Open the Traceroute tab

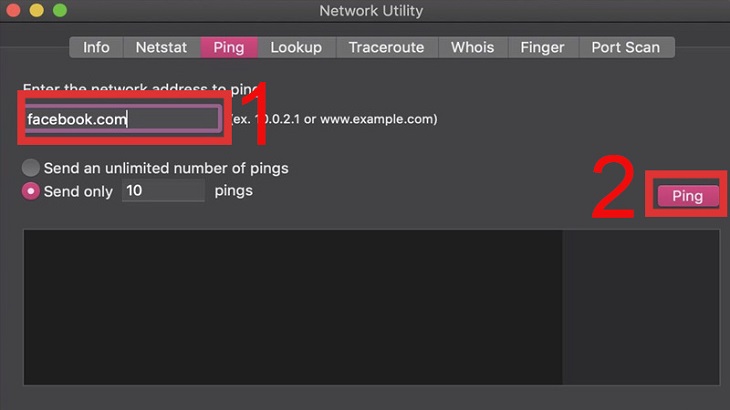tap(386, 47)
